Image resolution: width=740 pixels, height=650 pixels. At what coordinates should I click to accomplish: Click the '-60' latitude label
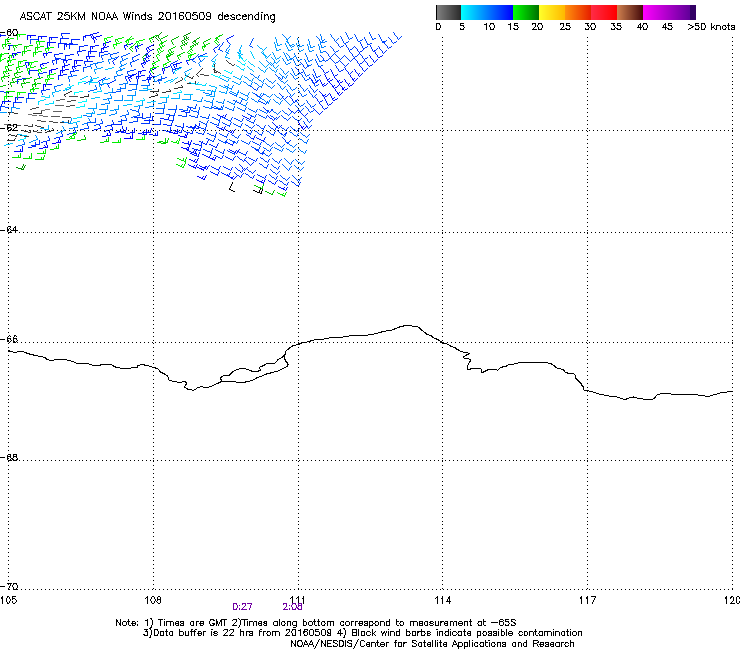point(9,33)
